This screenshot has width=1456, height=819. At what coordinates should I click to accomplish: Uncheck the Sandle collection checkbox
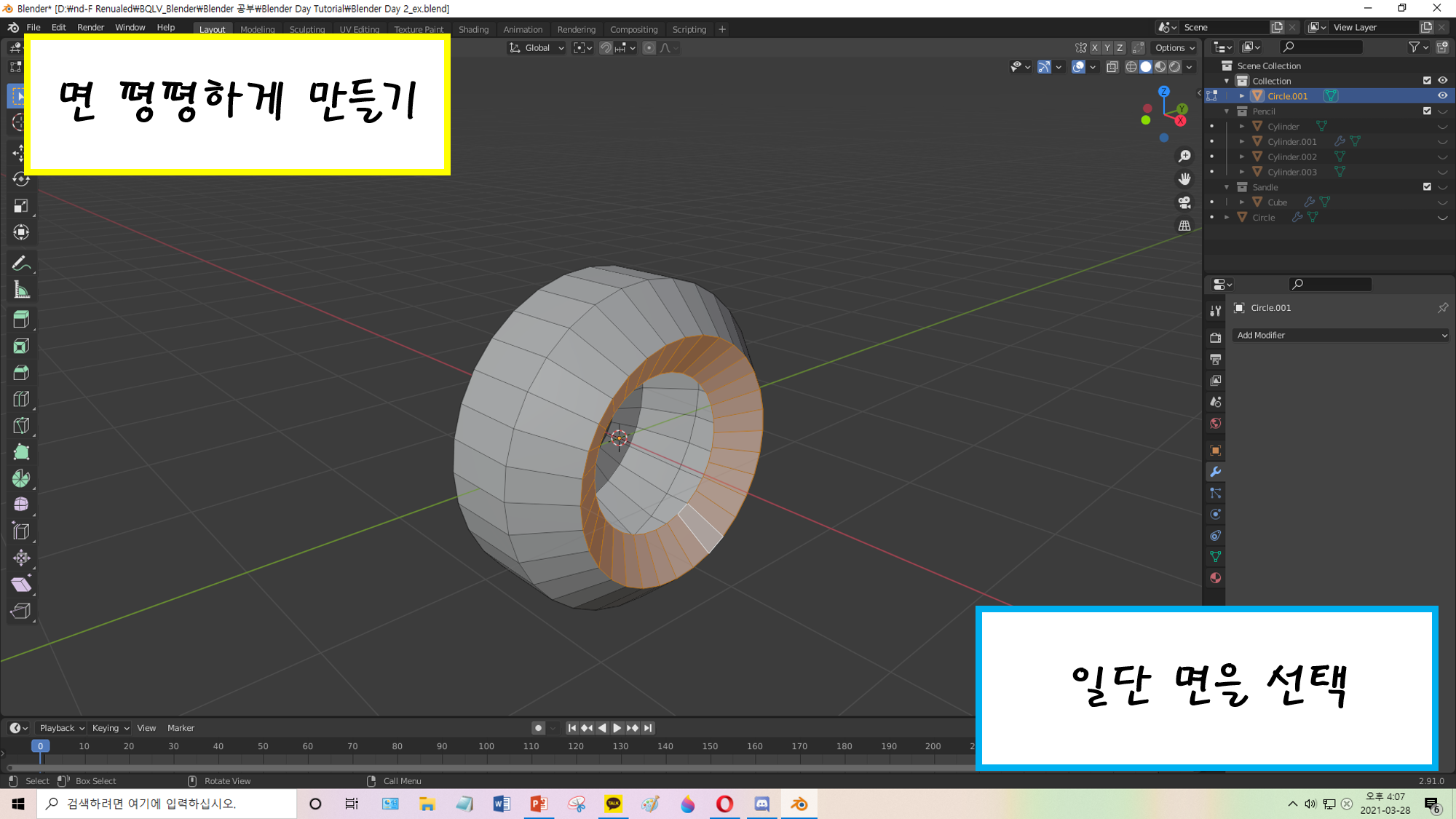1427,187
